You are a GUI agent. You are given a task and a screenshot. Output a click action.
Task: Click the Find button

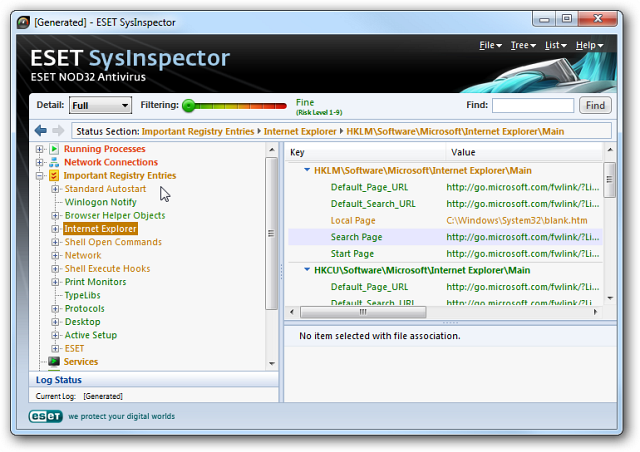(x=595, y=105)
